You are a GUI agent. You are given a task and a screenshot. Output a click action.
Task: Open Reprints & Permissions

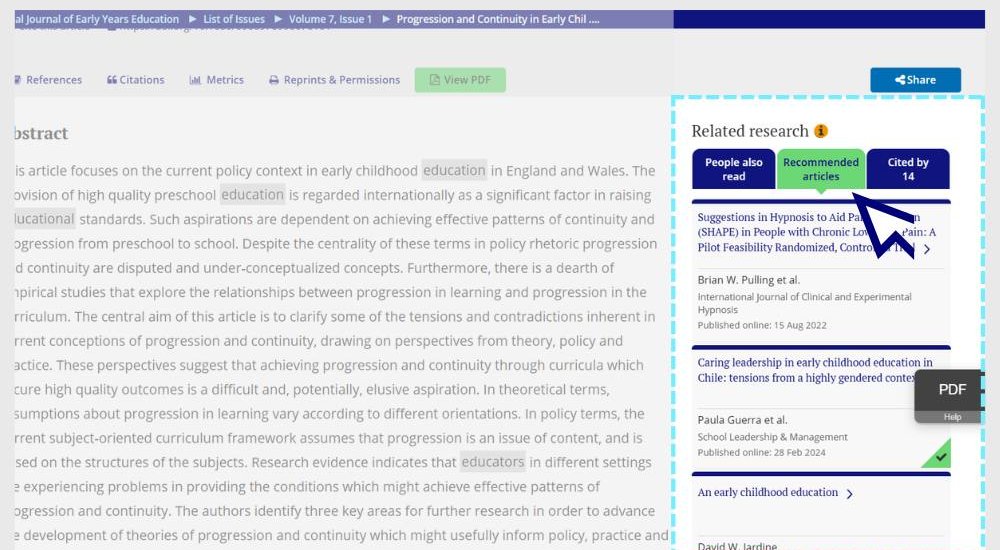pos(335,80)
